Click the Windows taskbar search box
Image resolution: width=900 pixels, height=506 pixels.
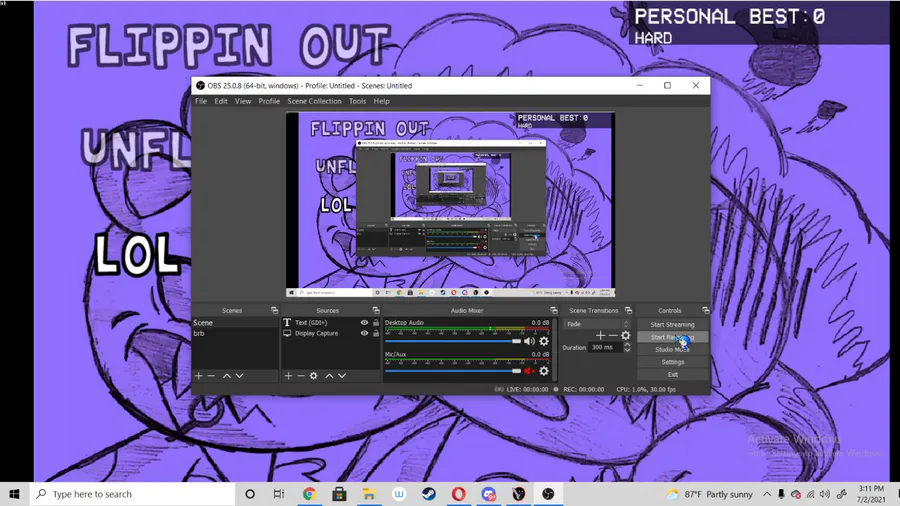(133, 494)
